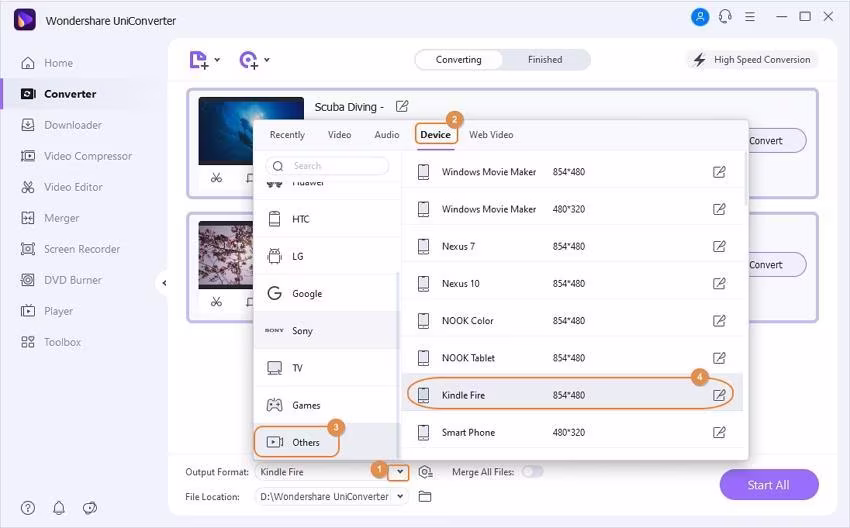The height and width of the screenshot is (528, 850).
Task: Open the user account profile icon
Action: coord(700,17)
